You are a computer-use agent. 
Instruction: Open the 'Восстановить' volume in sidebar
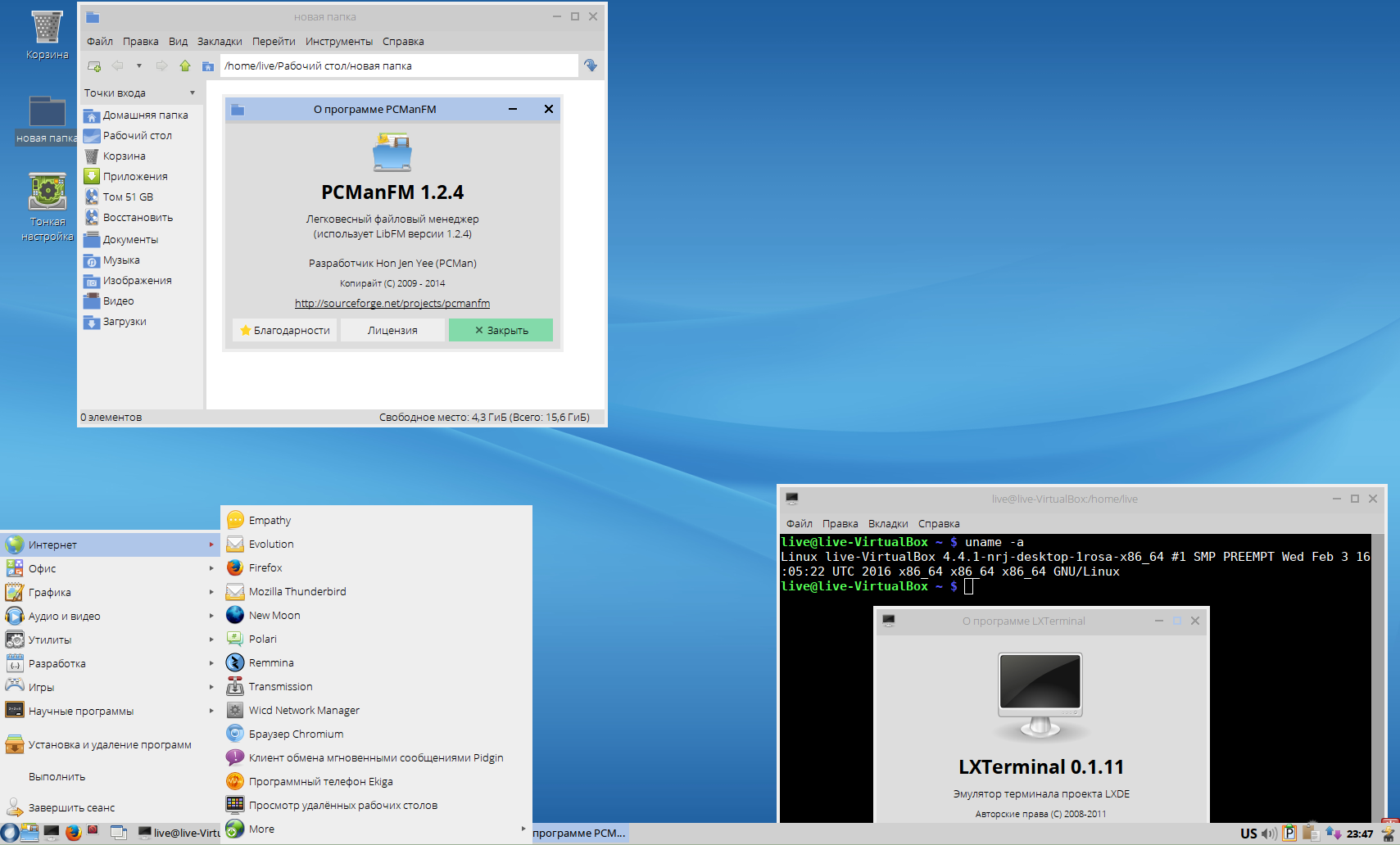point(141,218)
